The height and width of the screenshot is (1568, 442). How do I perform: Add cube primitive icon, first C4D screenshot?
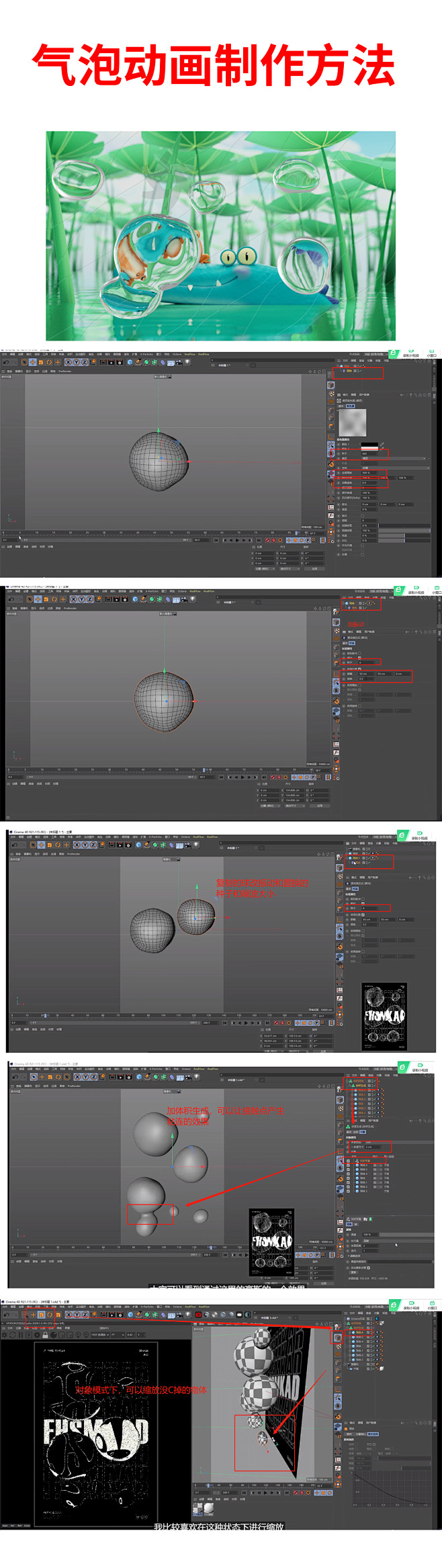point(130,361)
